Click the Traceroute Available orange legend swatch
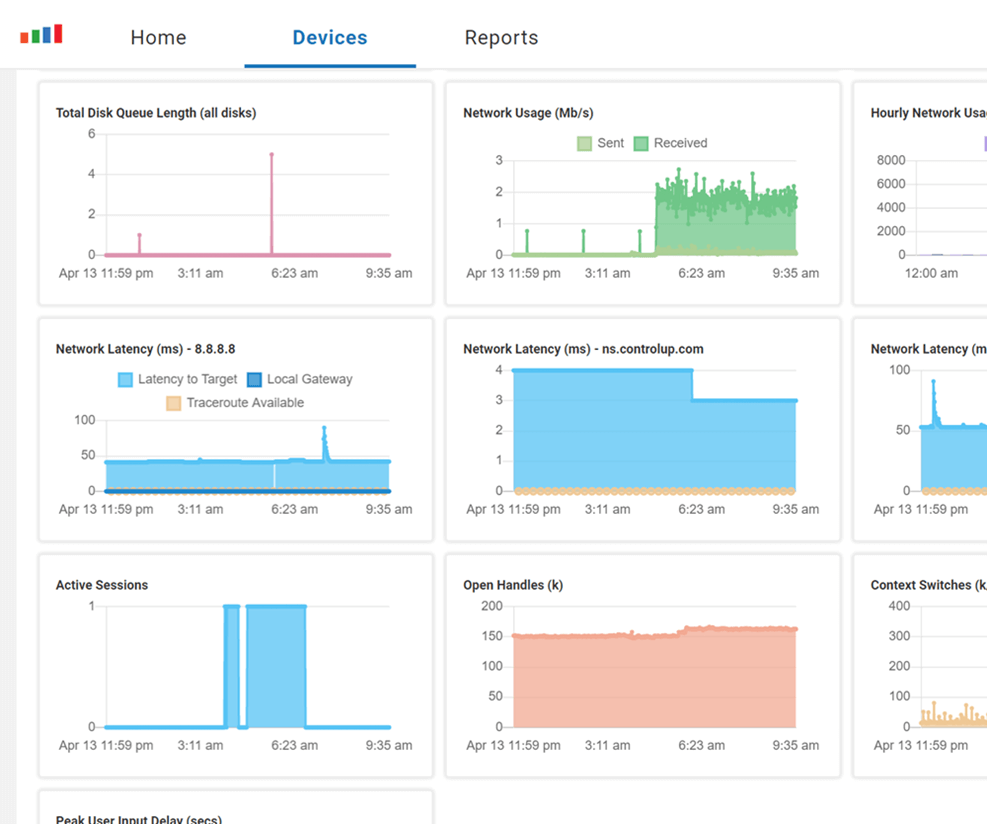The width and height of the screenshot is (987, 824). click(x=174, y=403)
